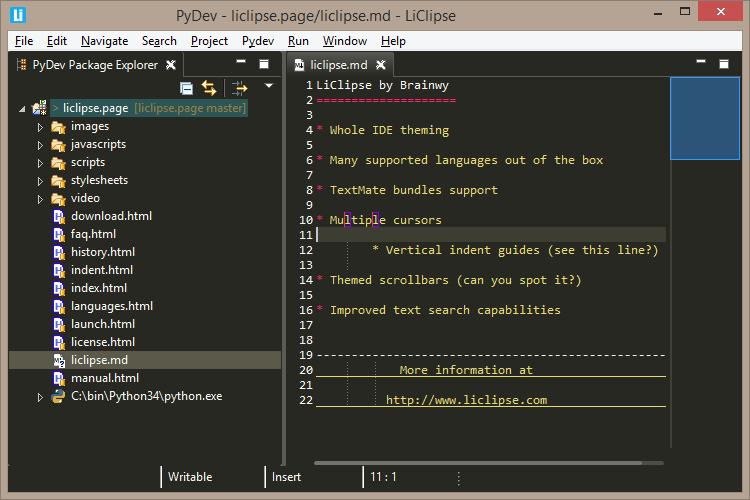Click the Collapse All icon in Package Explorer
The image size is (750, 500).
[186, 88]
